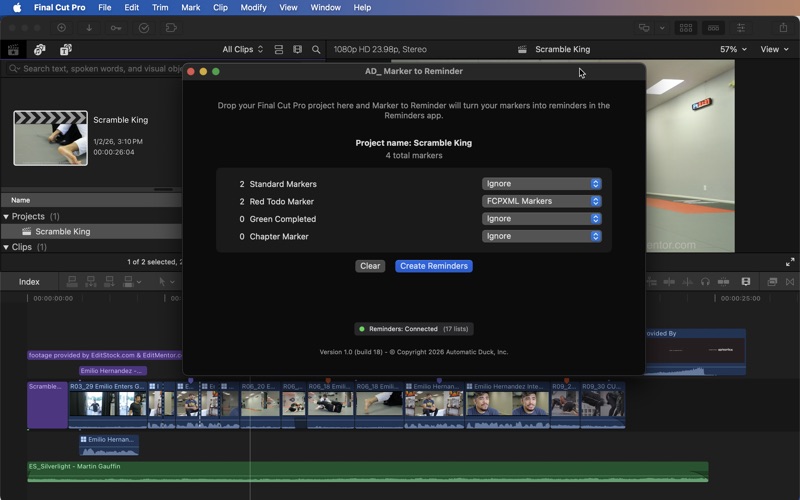The image size is (800, 500).
Task: Show the Titles and Generators sidebar icon
Action: [x=66, y=49]
